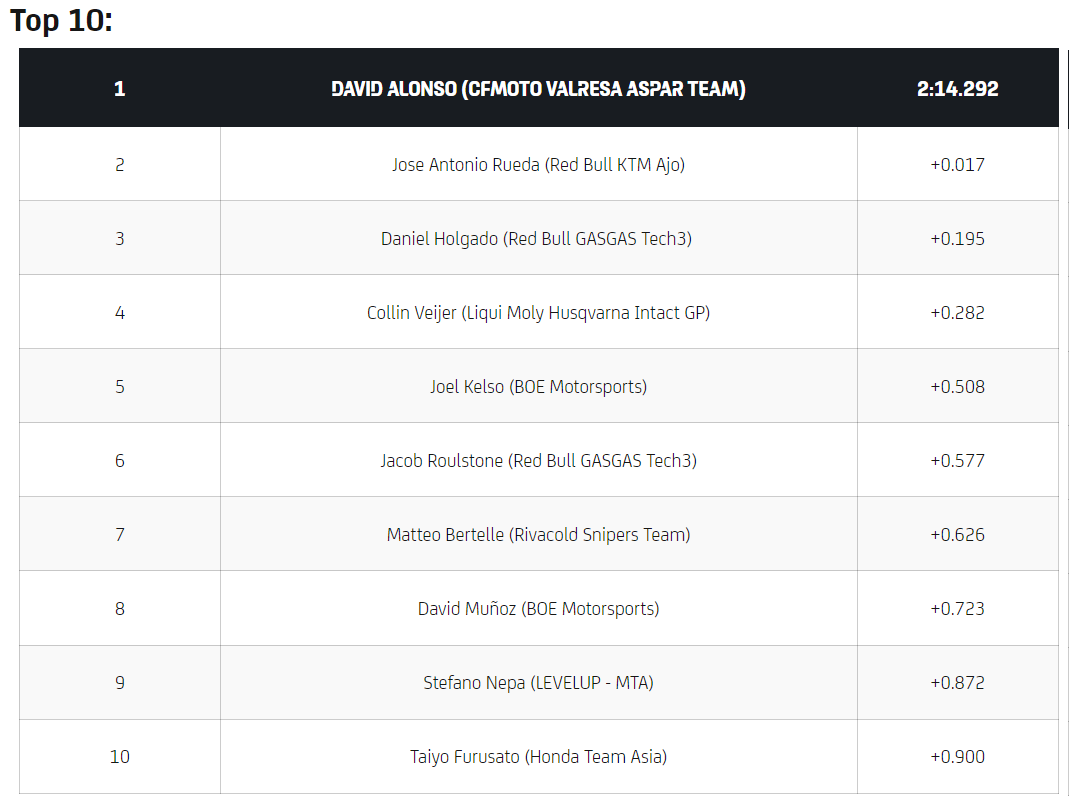The width and height of the screenshot is (1080, 810).
Task: Select Joel Kelso (BOE Motorsports) entry
Action: (x=538, y=387)
